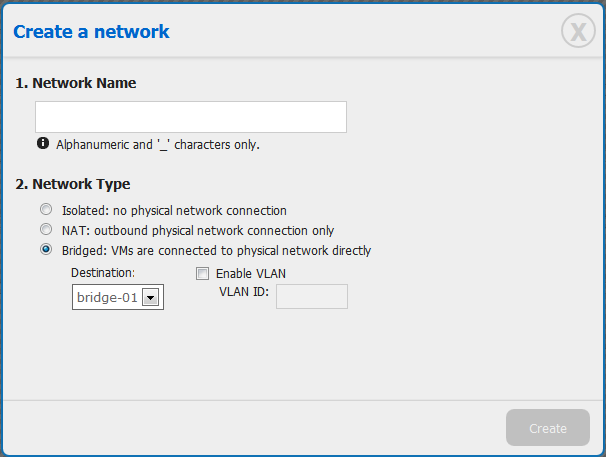Screen dimensions: 606x457
Task: Tick the Enable VLAN checkbox
Action: [203, 273]
